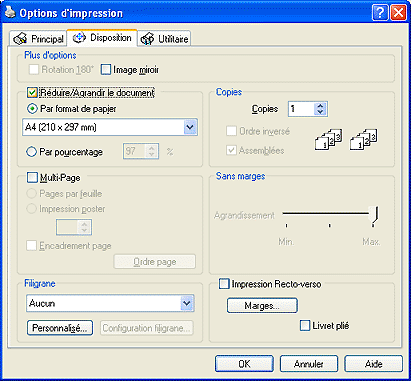Click the Disposition tab layout icon
Image resolution: width=411 pixels, height=381 pixels.
coord(79,38)
